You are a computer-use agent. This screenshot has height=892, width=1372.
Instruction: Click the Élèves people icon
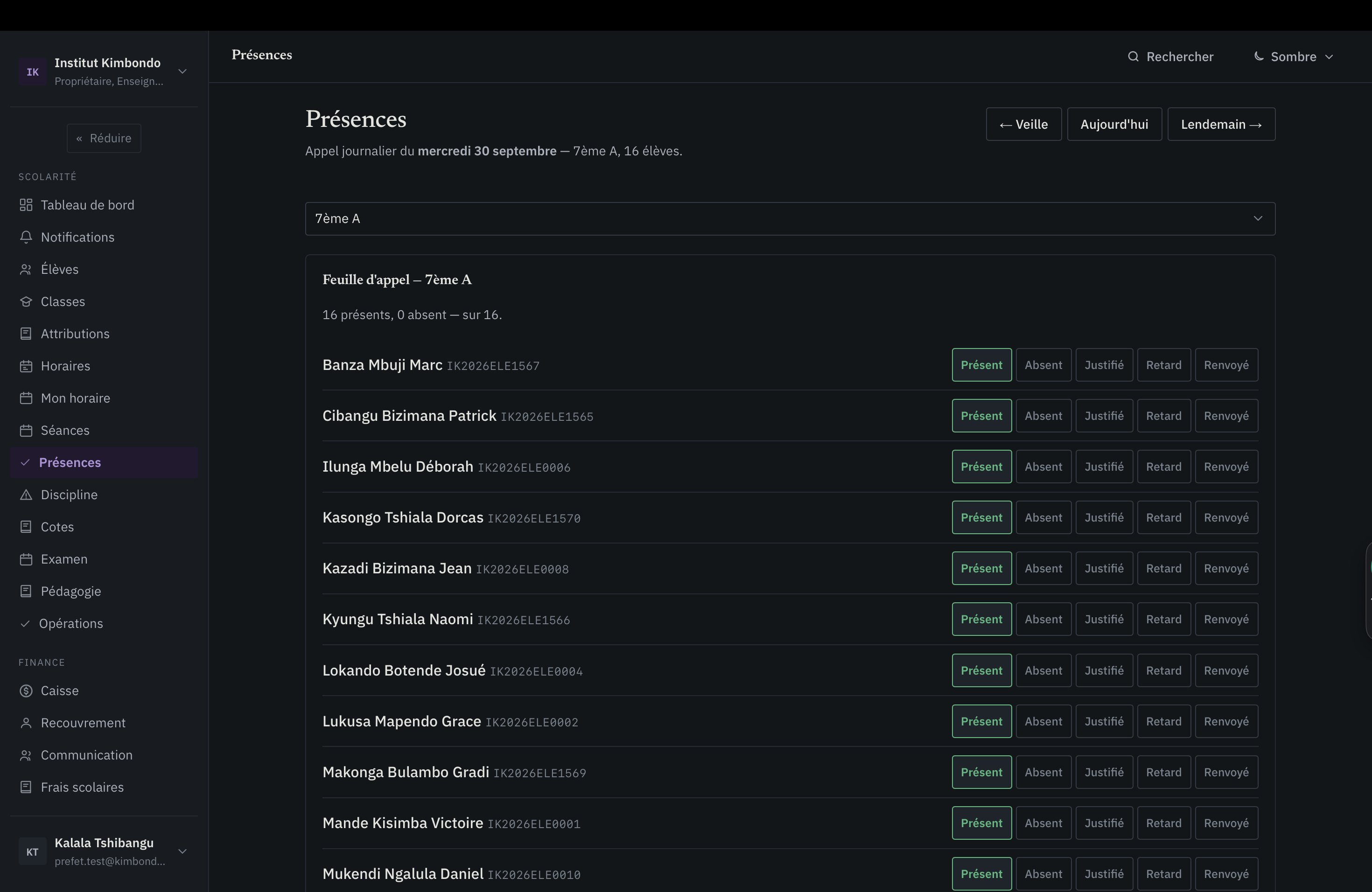(26, 270)
